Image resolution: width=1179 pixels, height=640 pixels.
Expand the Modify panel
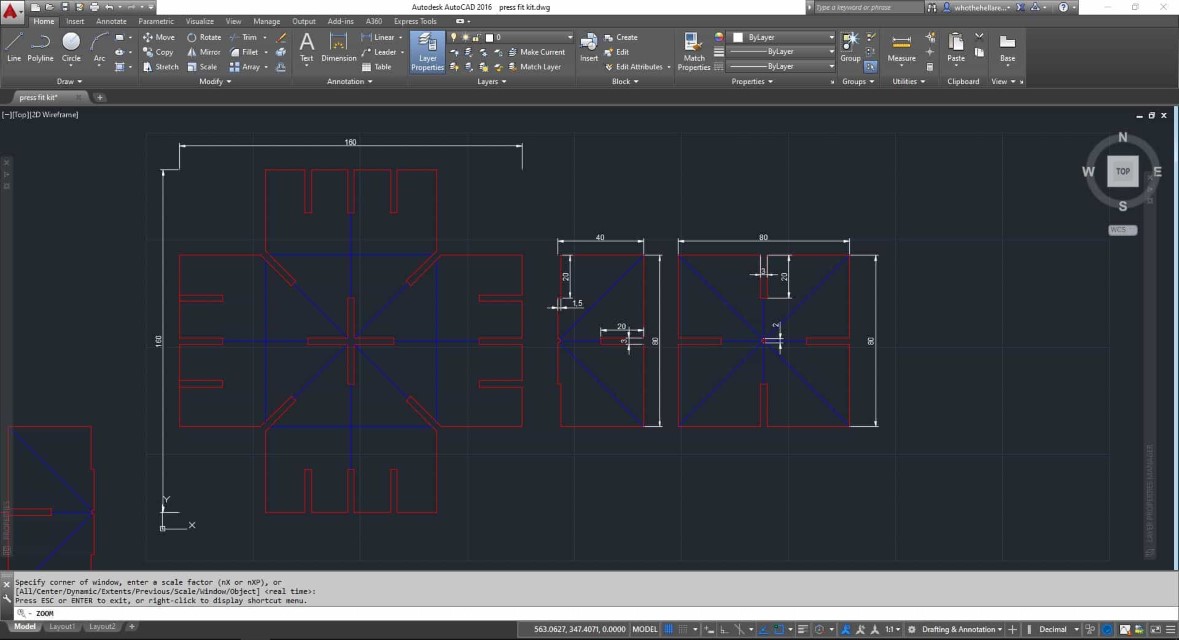(215, 81)
